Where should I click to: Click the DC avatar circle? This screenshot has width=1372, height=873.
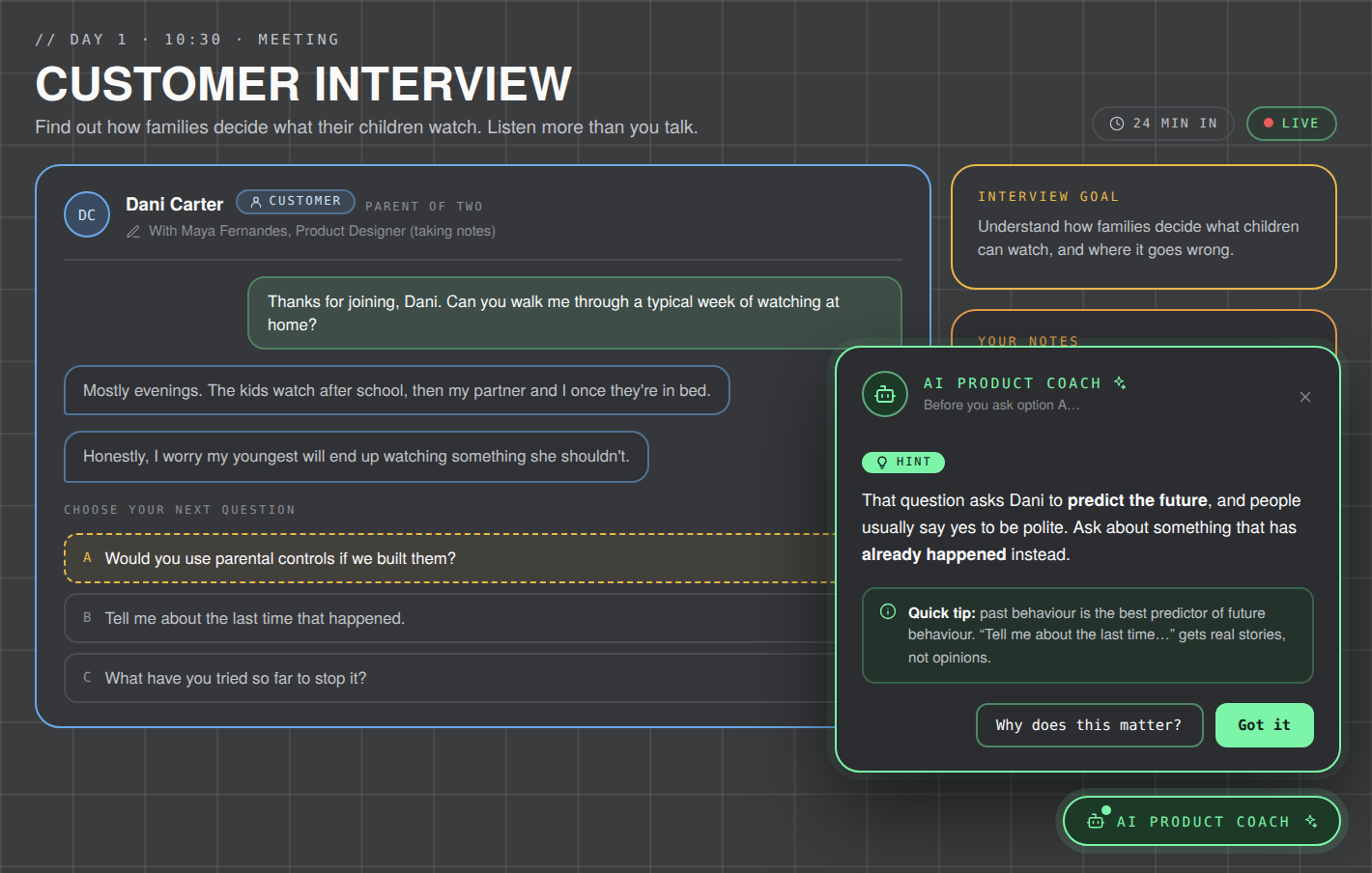pos(87,214)
